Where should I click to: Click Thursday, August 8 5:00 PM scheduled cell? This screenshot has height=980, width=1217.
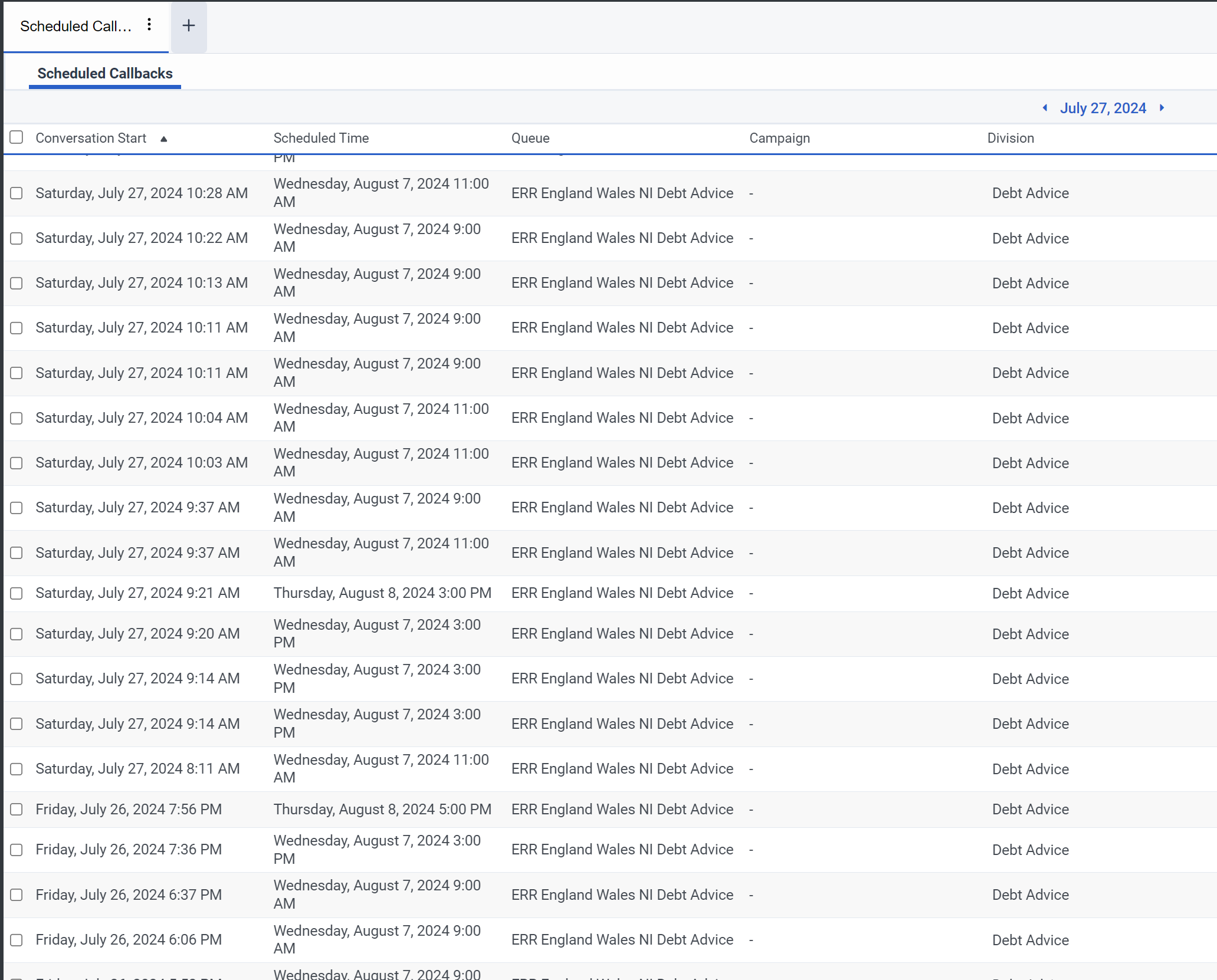382,810
